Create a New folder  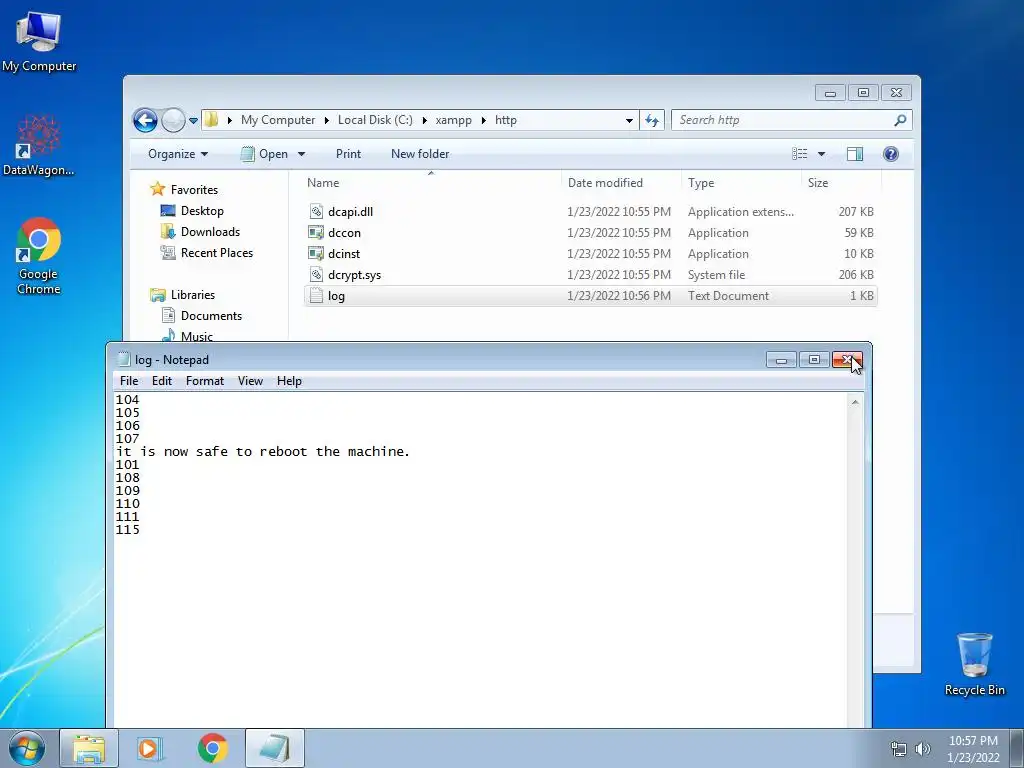coord(420,154)
